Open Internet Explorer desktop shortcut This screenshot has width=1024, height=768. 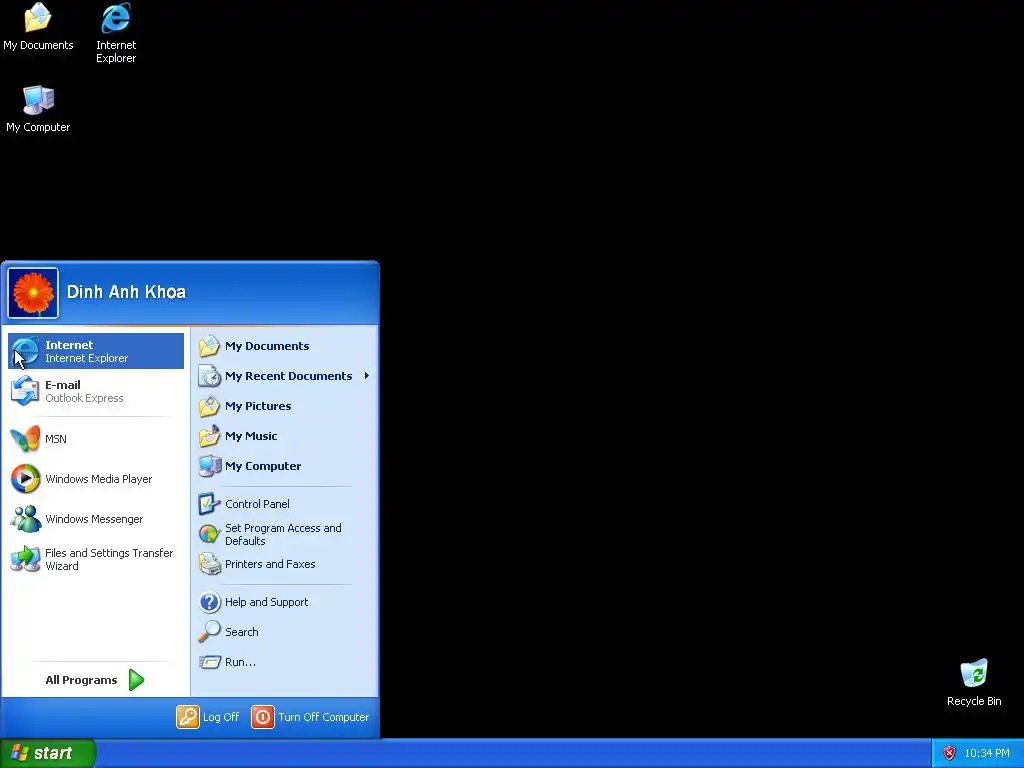pyautogui.click(x=116, y=33)
